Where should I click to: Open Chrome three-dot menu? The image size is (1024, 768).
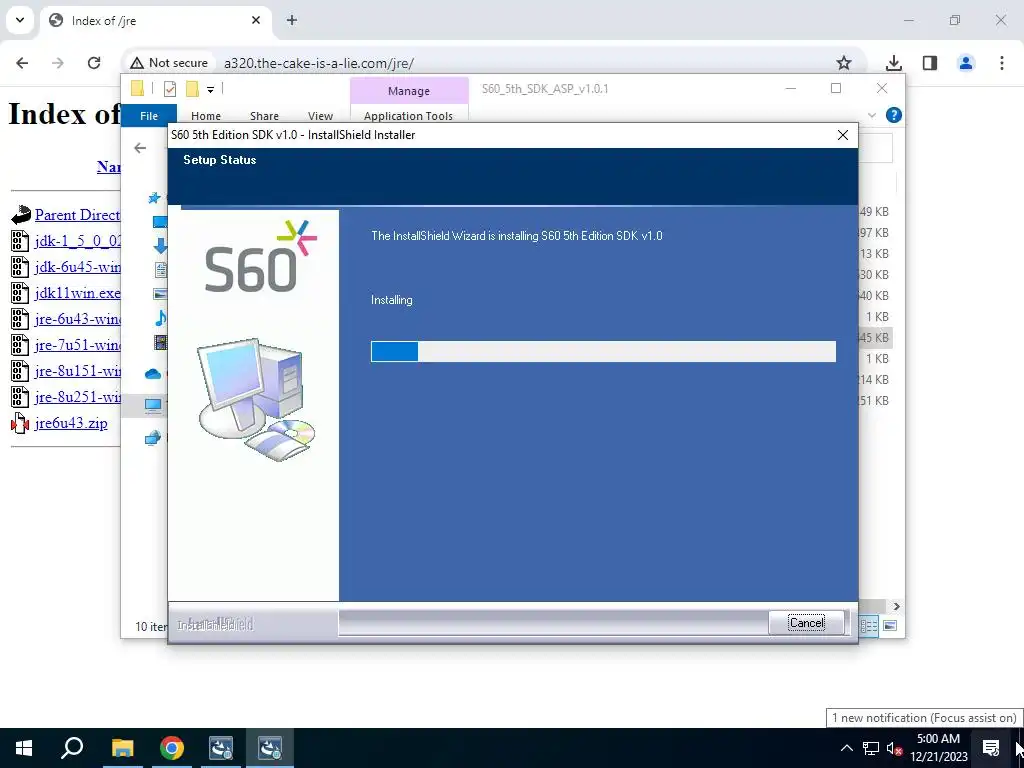click(1002, 63)
